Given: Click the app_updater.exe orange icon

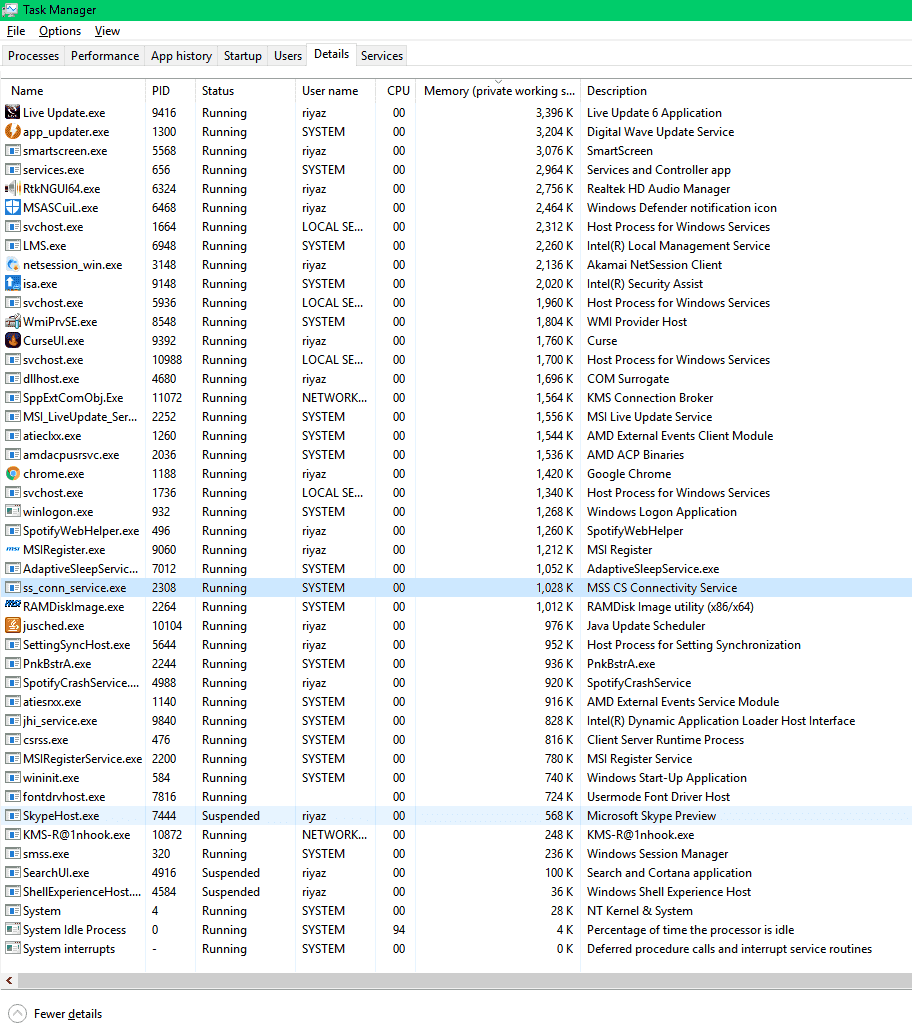Looking at the screenshot, I should 13,132.
